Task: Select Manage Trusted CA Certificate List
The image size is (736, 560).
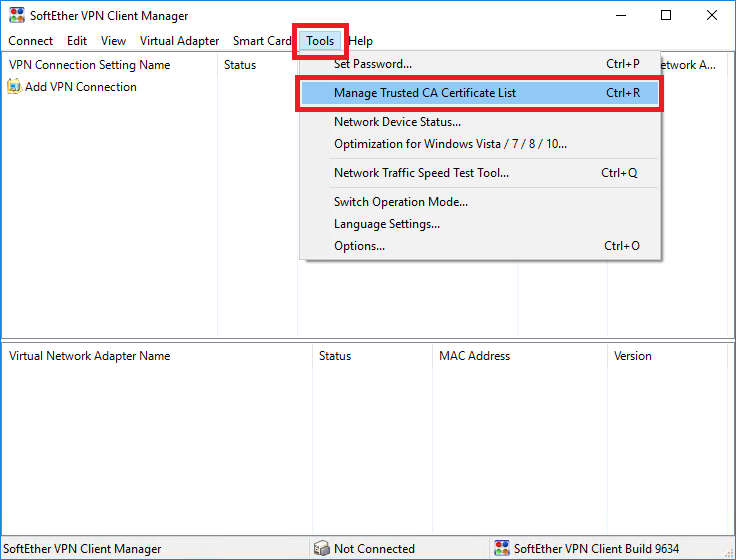Action: [480, 93]
